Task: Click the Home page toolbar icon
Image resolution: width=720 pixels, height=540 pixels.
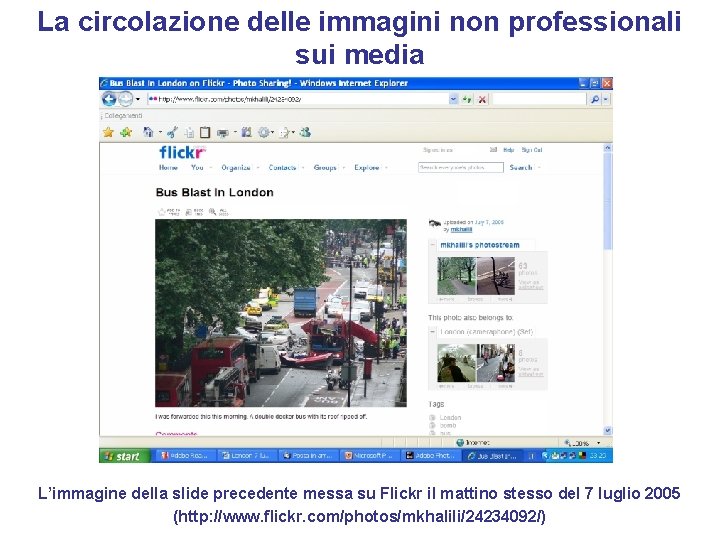Action: (148, 132)
